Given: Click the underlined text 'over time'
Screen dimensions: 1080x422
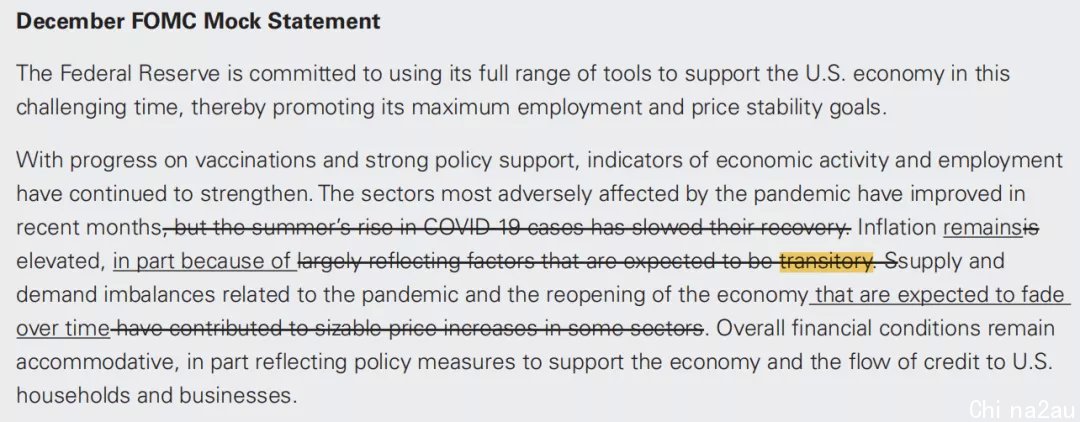Looking at the screenshot, I should click(x=63, y=328).
